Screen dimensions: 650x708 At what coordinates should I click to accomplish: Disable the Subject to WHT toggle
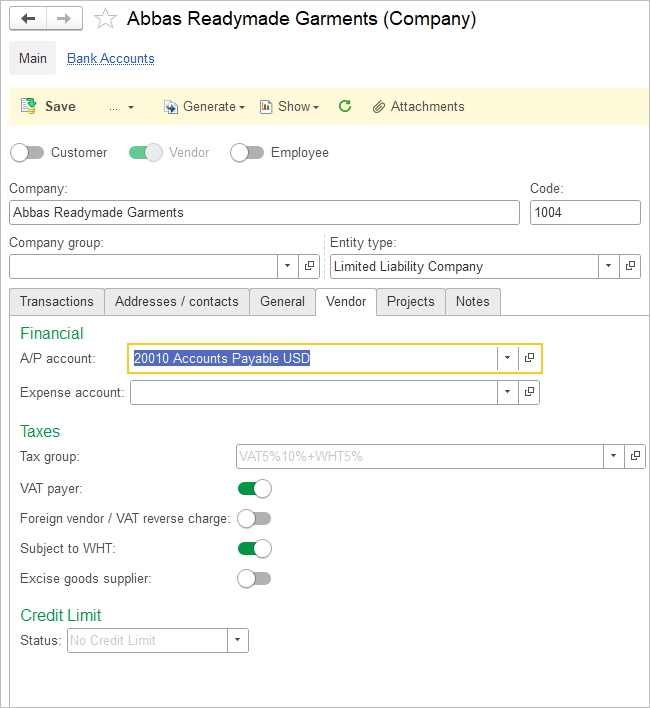coord(254,549)
